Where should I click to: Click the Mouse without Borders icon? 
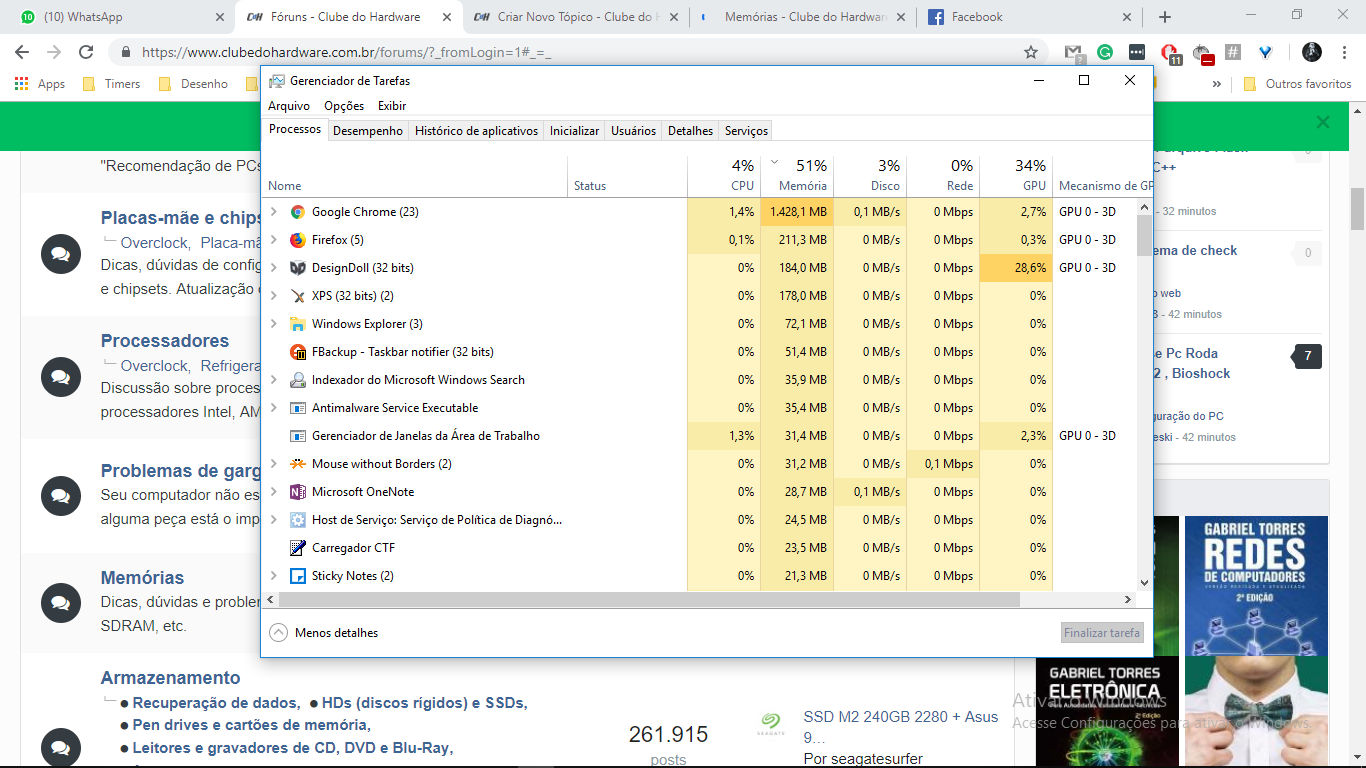(x=297, y=464)
